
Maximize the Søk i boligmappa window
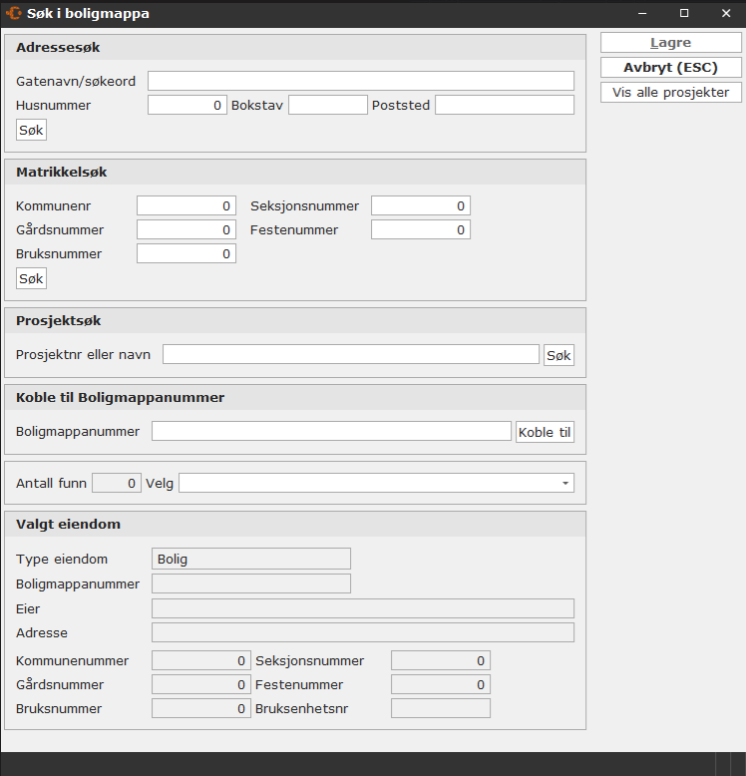[x=684, y=13]
